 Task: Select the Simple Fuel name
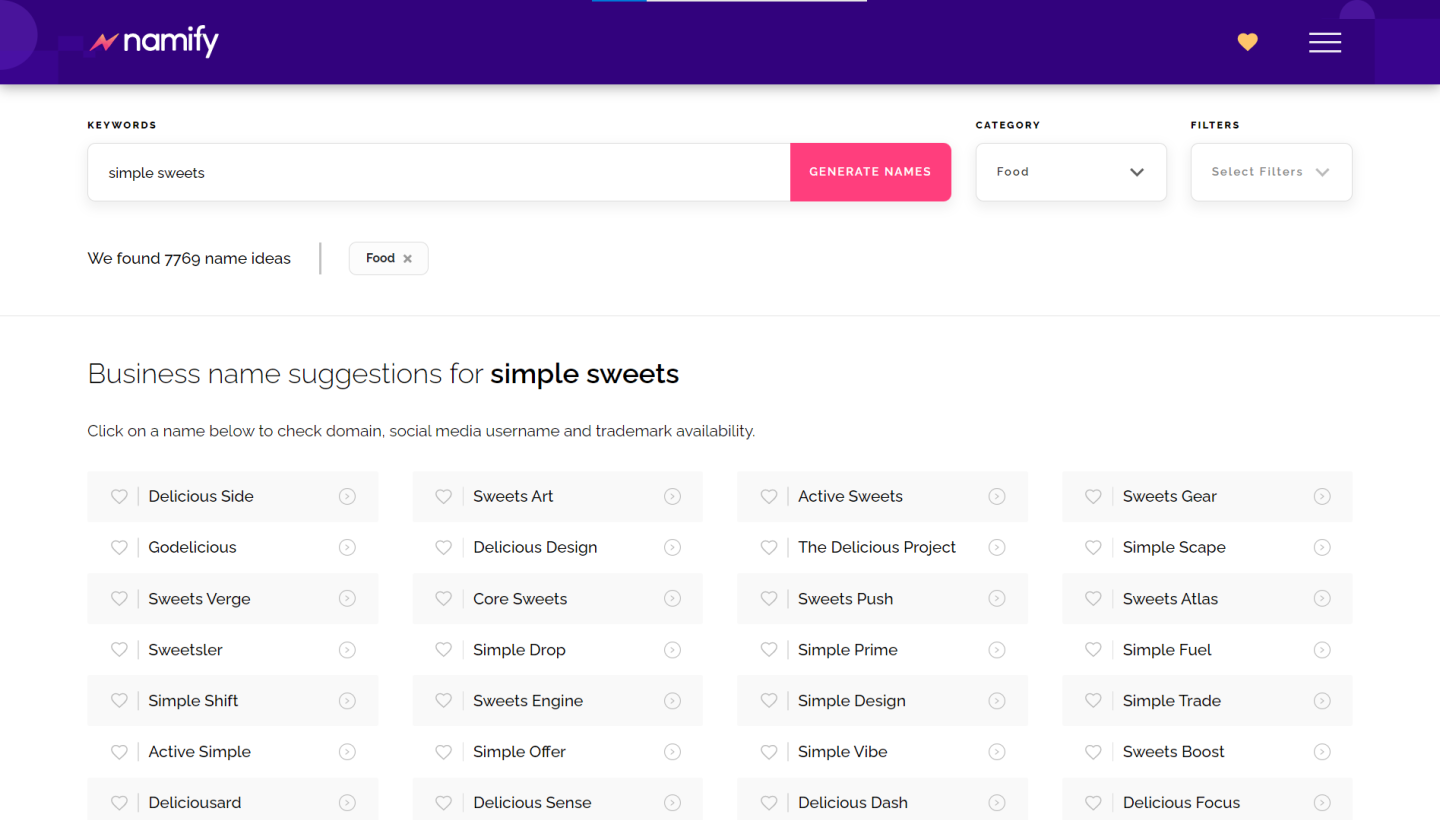pyautogui.click(x=1166, y=650)
